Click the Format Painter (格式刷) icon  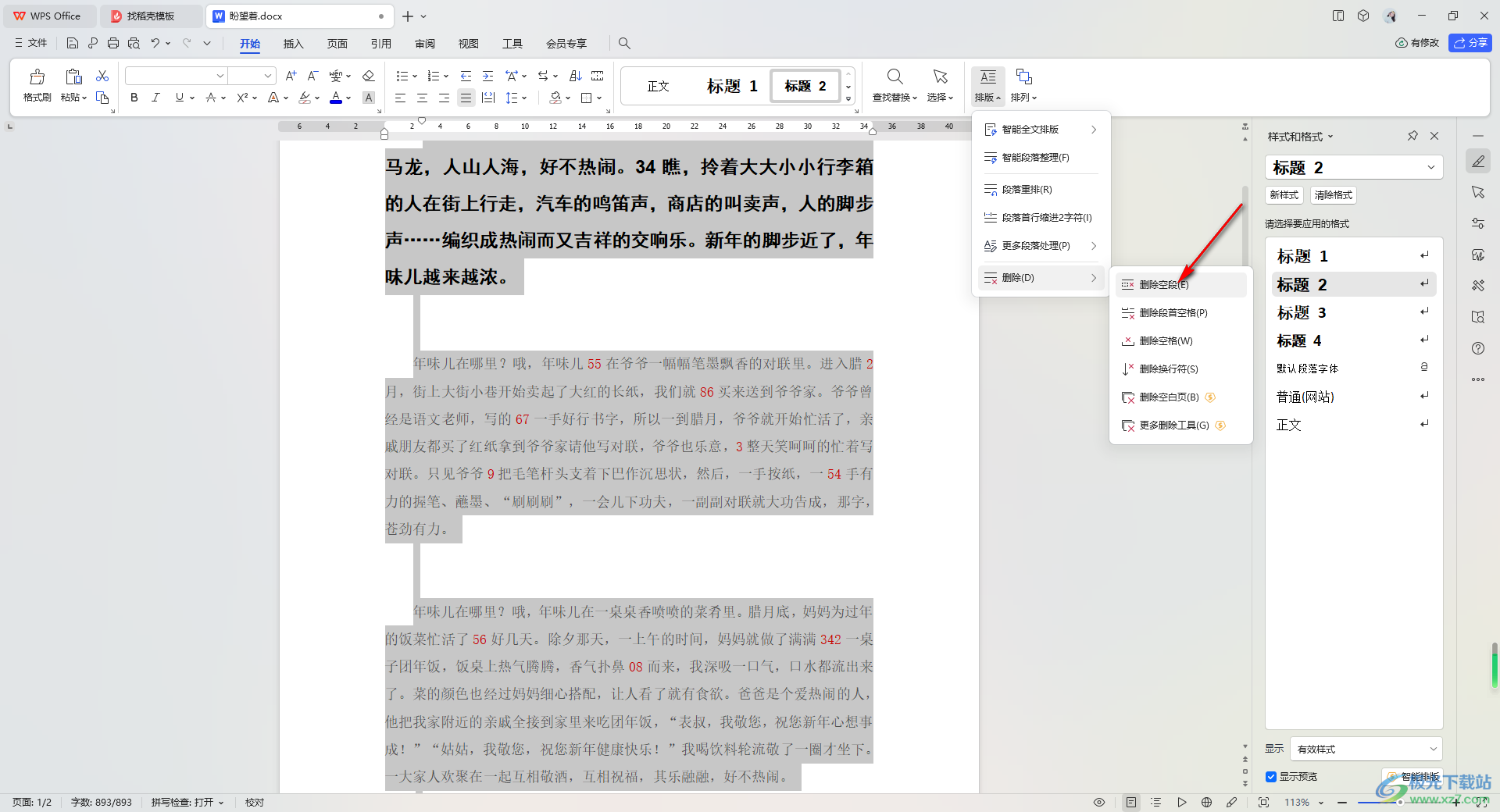click(37, 77)
